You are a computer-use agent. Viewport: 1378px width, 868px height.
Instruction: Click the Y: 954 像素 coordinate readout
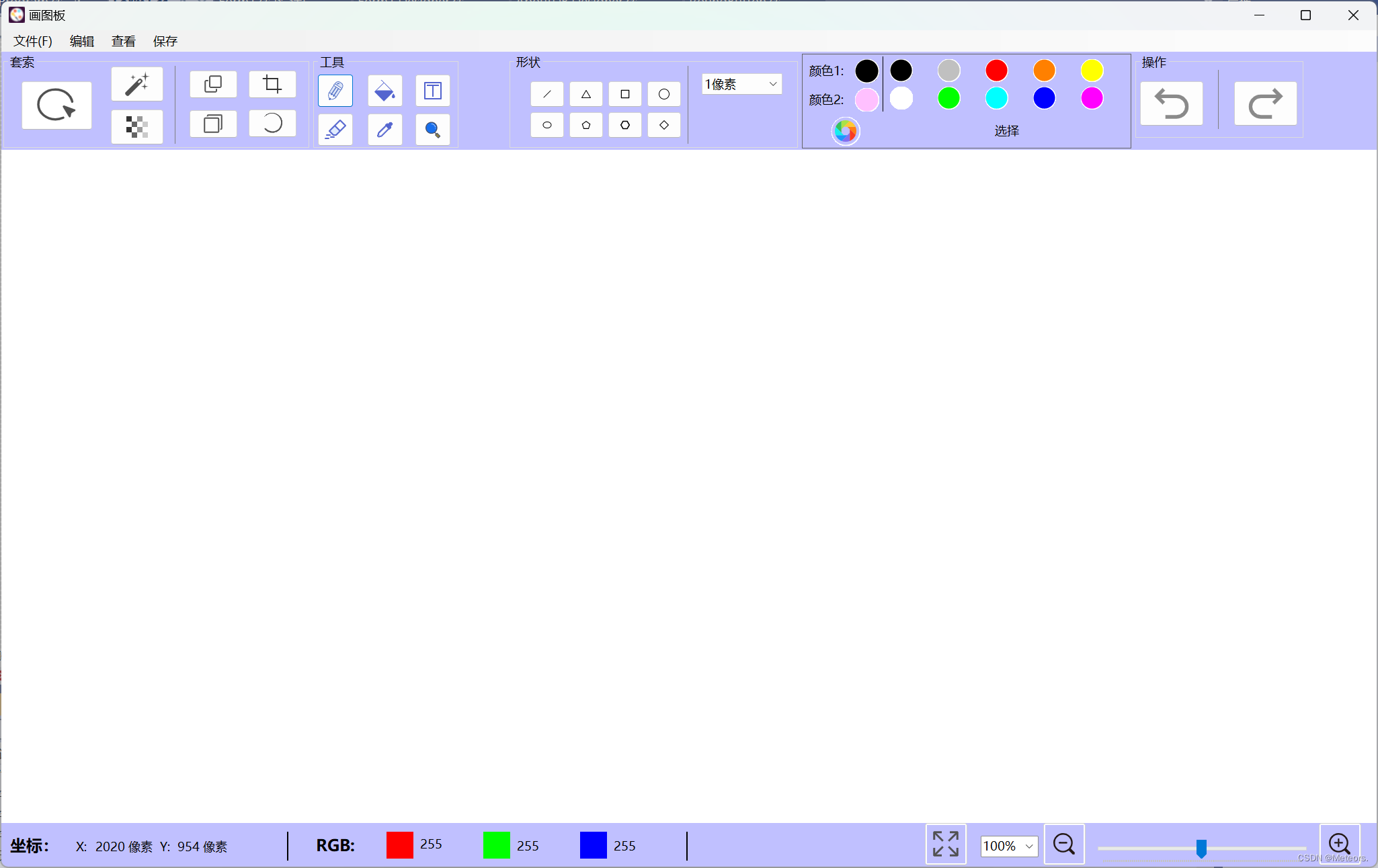click(x=194, y=847)
